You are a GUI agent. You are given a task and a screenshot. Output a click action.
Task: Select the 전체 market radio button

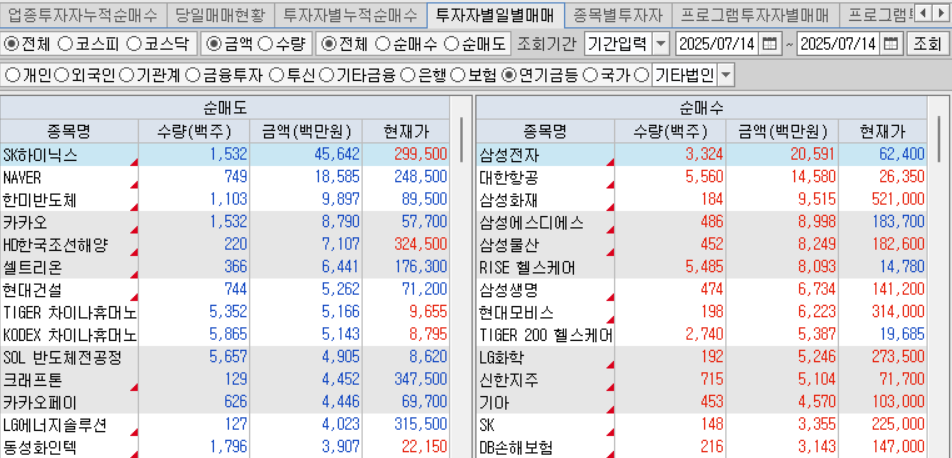(x=12, y=44)
